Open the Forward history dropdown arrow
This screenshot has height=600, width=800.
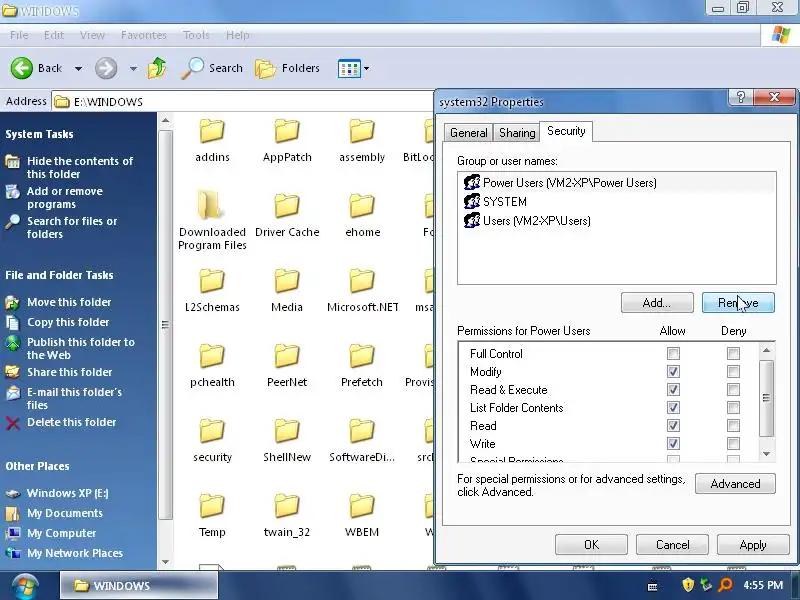coord(133,68)
